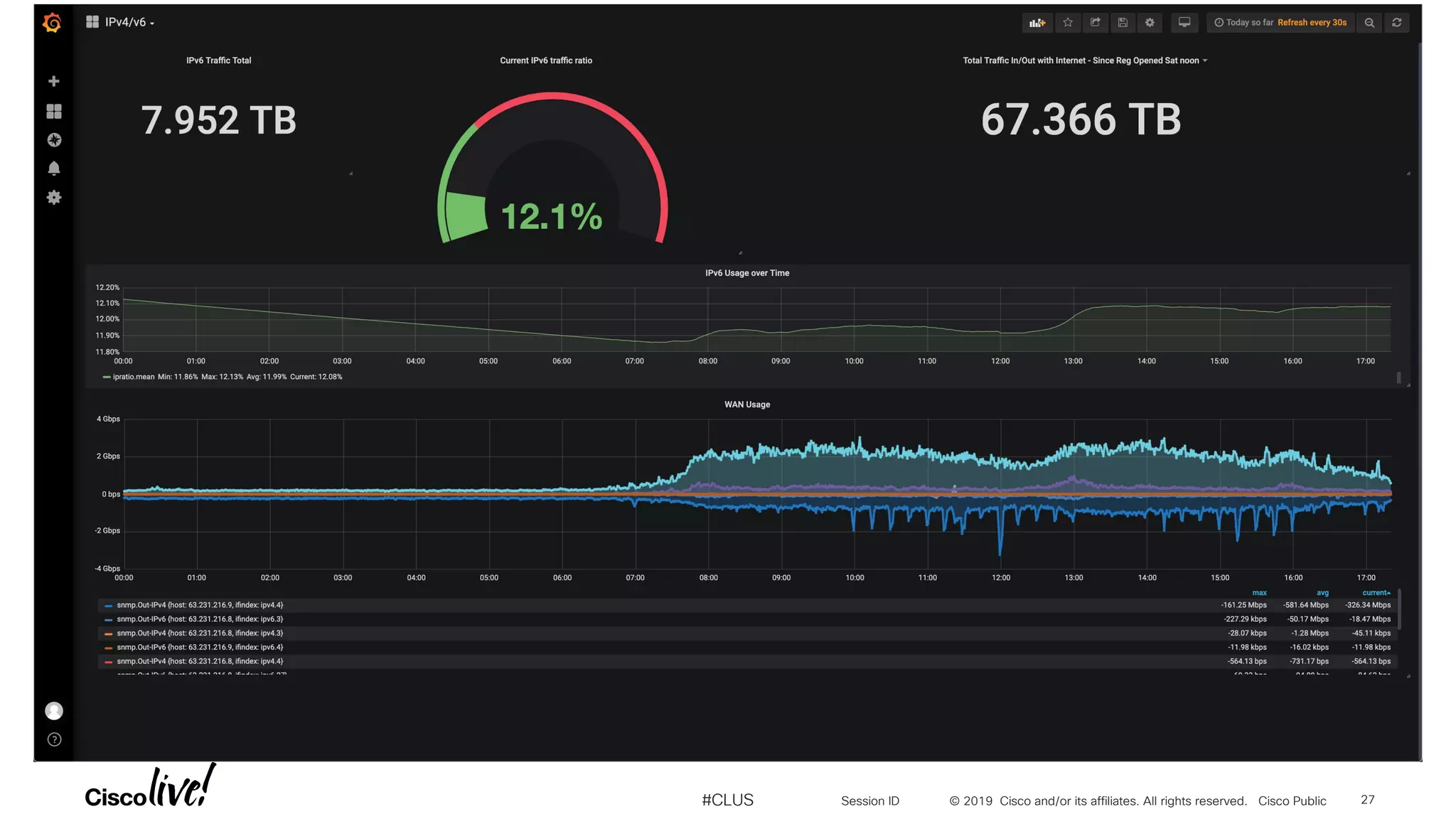Refresh the dashboard with the refresh icon
1456x819 pixels.
click(x=1397, y=23)
